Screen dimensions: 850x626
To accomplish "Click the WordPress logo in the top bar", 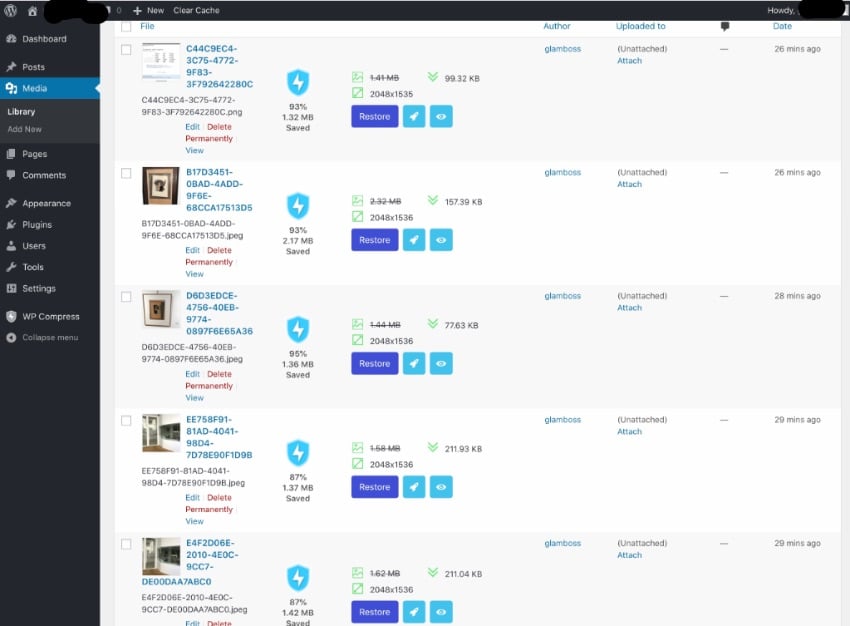I will pos(10,9).
